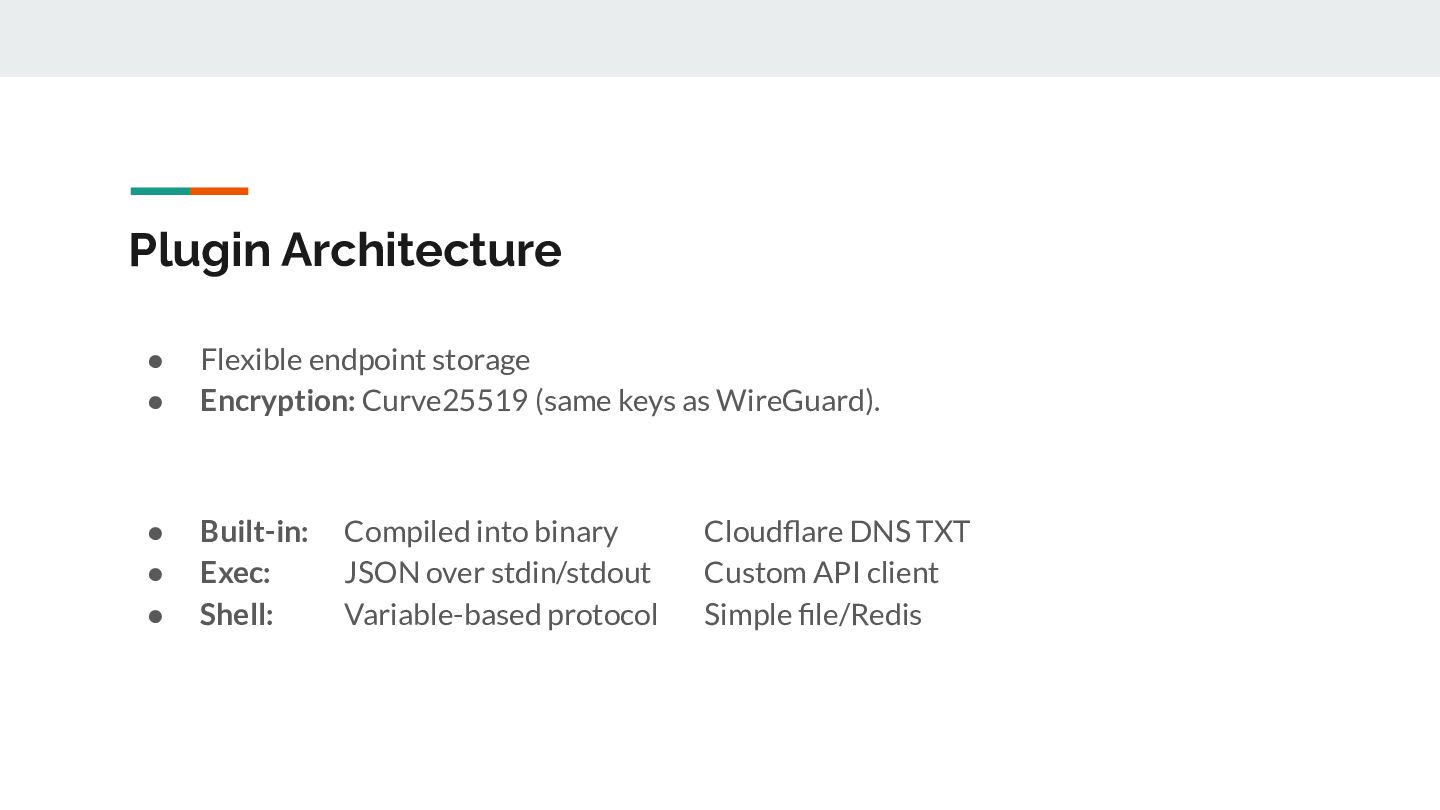Click the teal segment of accent bar
The width and height of the screenshot is (1440, 810).
[x=160, y=190]
